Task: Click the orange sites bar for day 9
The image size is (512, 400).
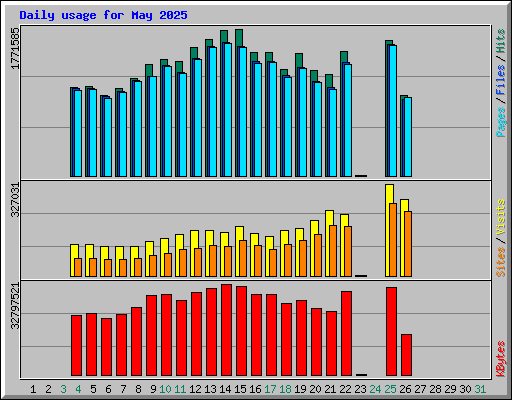Action: 153,266
